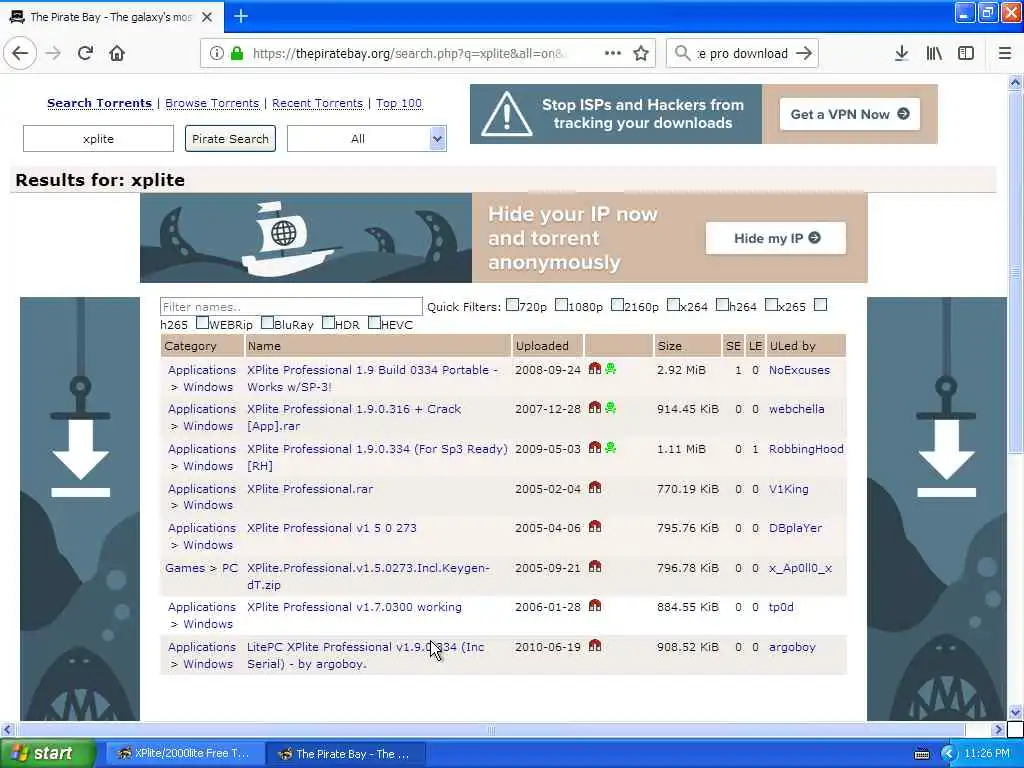Open the Search Torrents link
1024x768 pixels.
[x=99, y=103]
